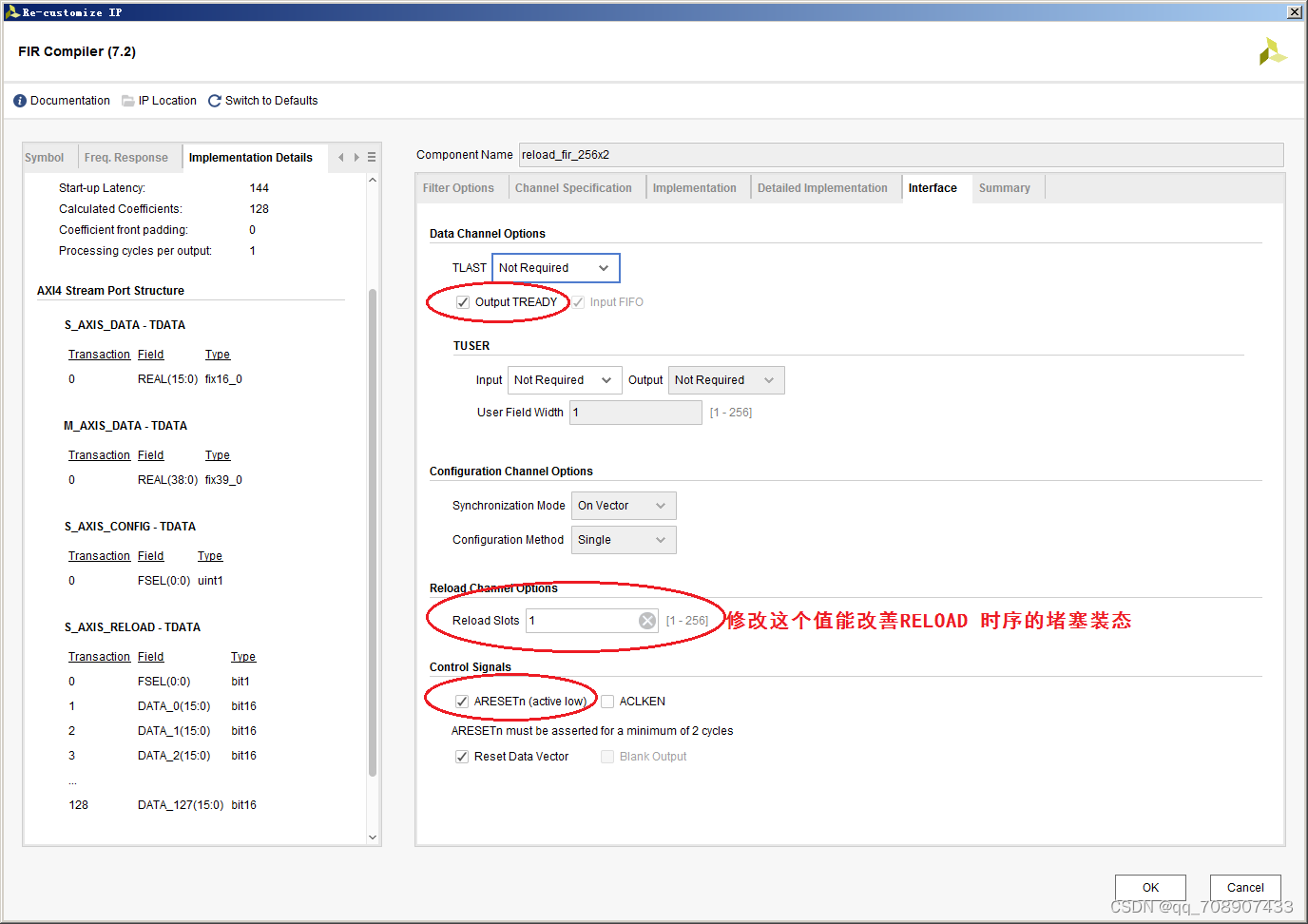Open the left-panel tab list menu icon
The width and height of the screenshot is (1308, 924).
372,158
